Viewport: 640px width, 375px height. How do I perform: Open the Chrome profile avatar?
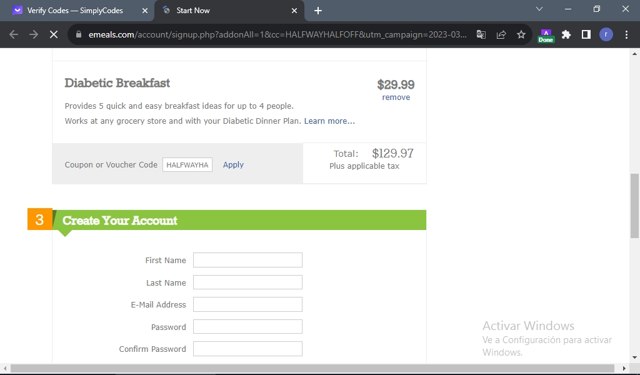pyautogui.click(x=606, y=35)
